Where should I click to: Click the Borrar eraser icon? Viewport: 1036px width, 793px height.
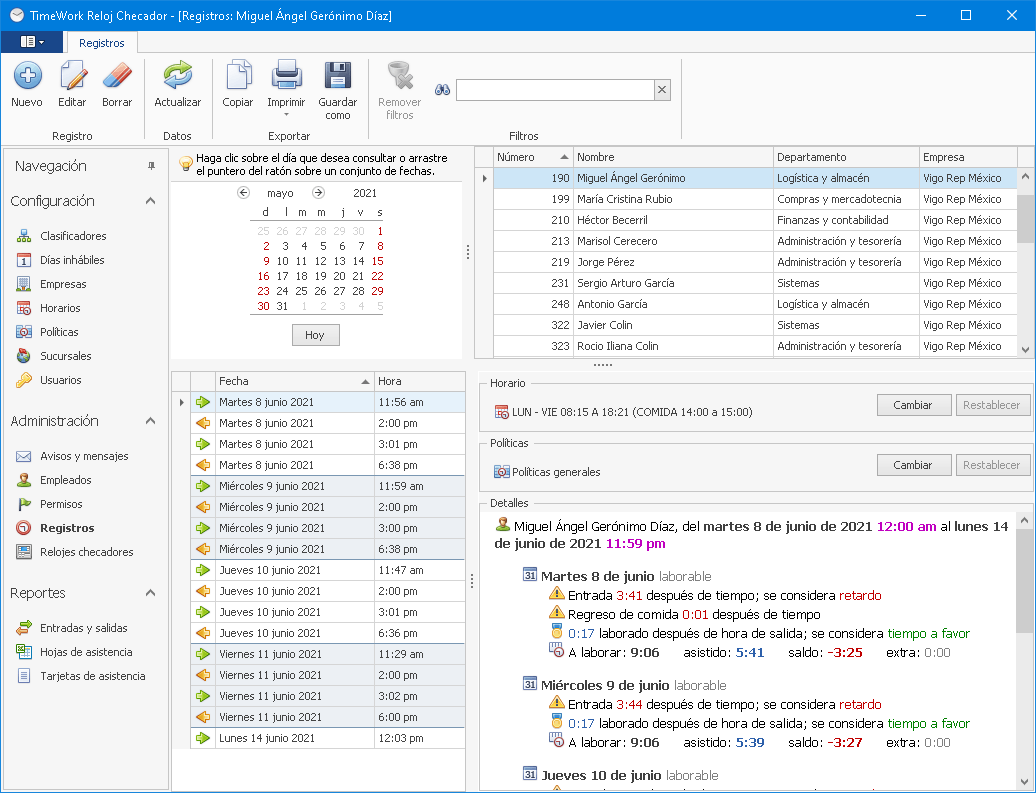(x=117, y=77)
